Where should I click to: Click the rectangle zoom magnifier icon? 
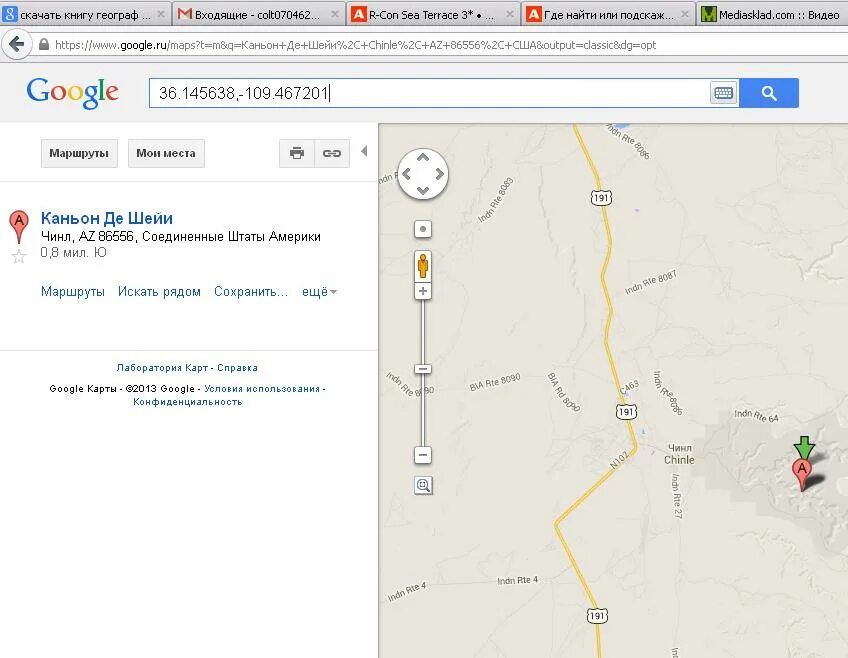click(423, 485)
